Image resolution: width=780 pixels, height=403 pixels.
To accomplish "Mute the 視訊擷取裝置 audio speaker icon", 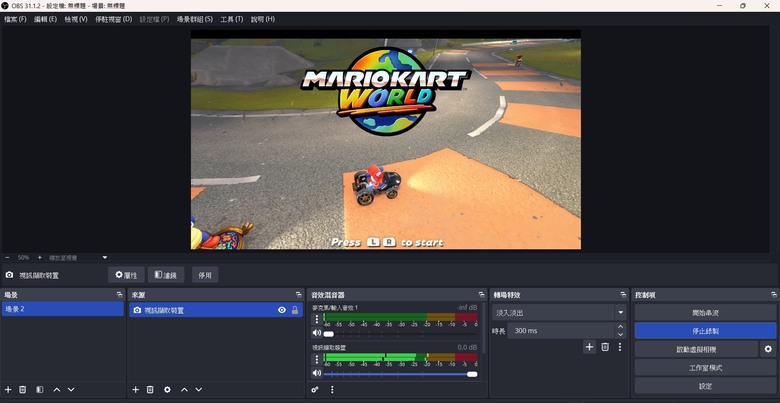I will pos(316,373).
